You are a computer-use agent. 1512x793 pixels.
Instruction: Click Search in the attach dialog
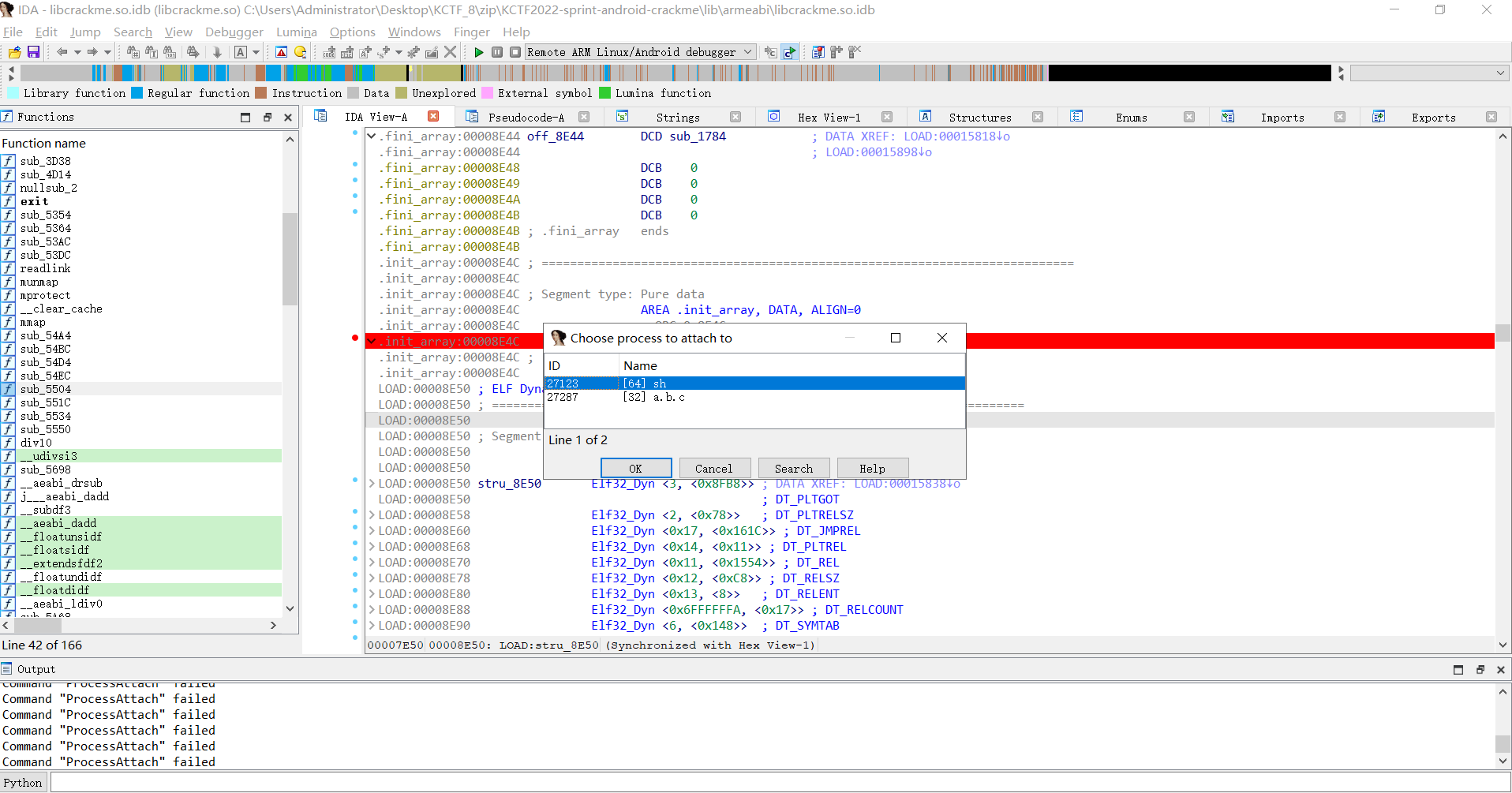(794, 468)
